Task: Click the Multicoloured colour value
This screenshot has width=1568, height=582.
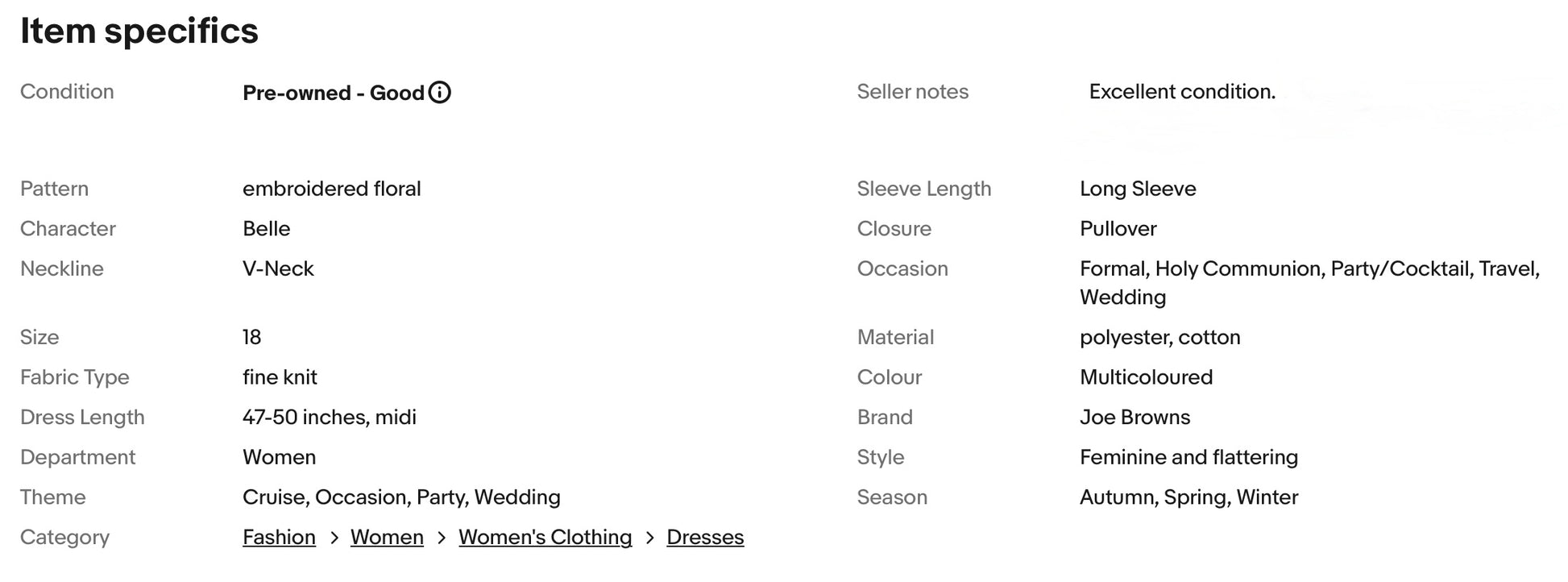Action: coord(1146,377)
